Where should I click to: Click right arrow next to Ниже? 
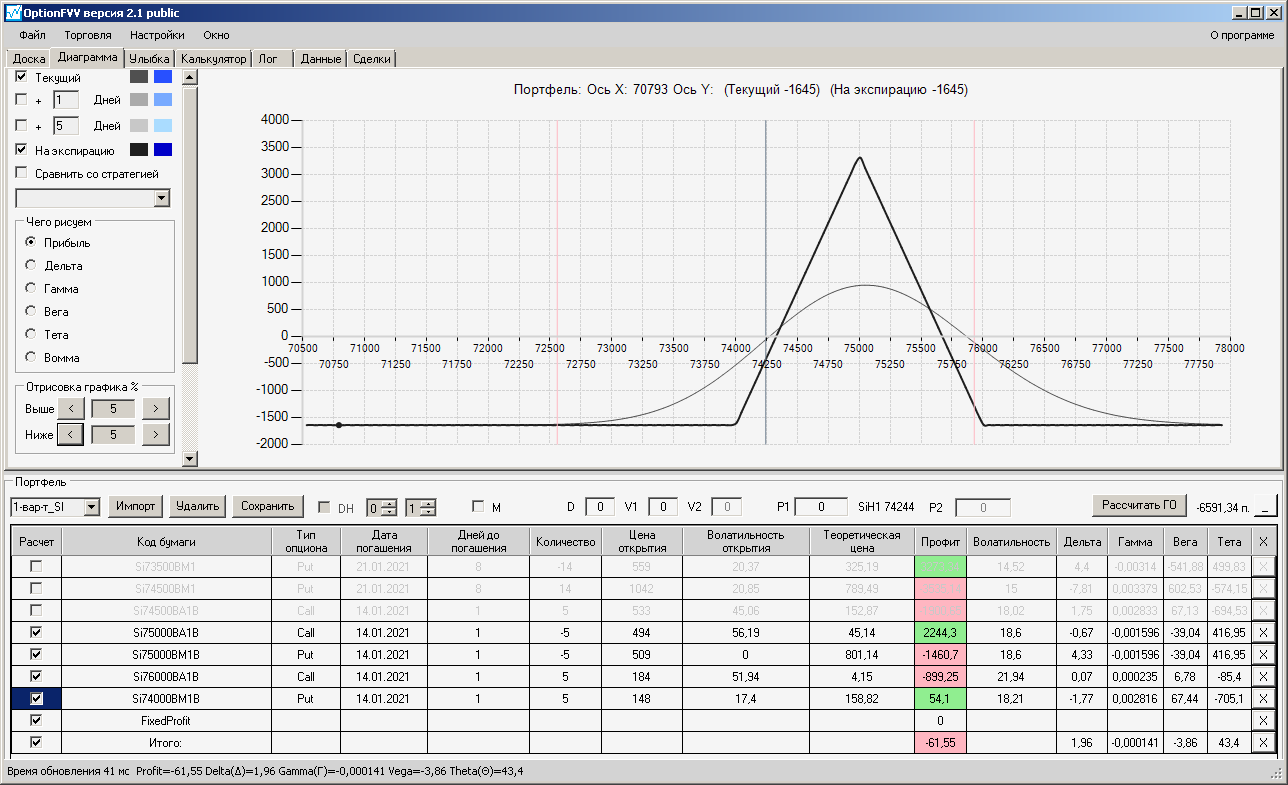(x=155, y=435)
